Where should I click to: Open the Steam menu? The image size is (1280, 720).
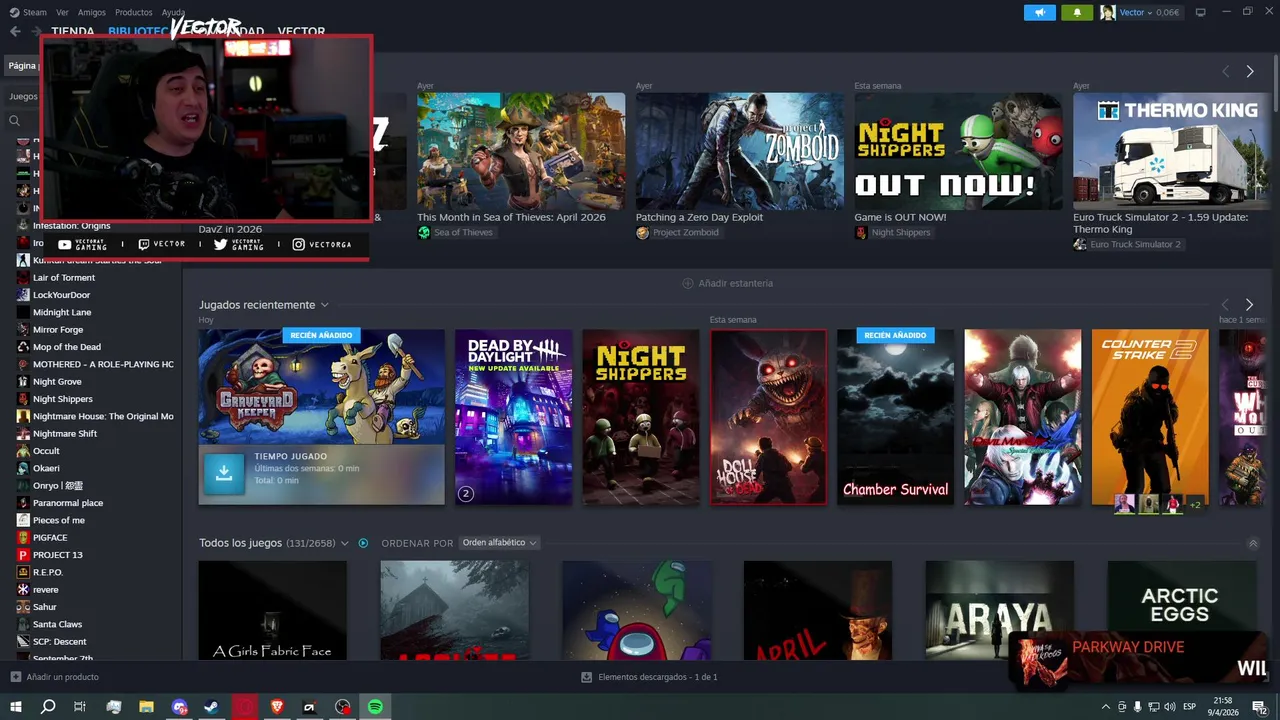click(35, 12)
